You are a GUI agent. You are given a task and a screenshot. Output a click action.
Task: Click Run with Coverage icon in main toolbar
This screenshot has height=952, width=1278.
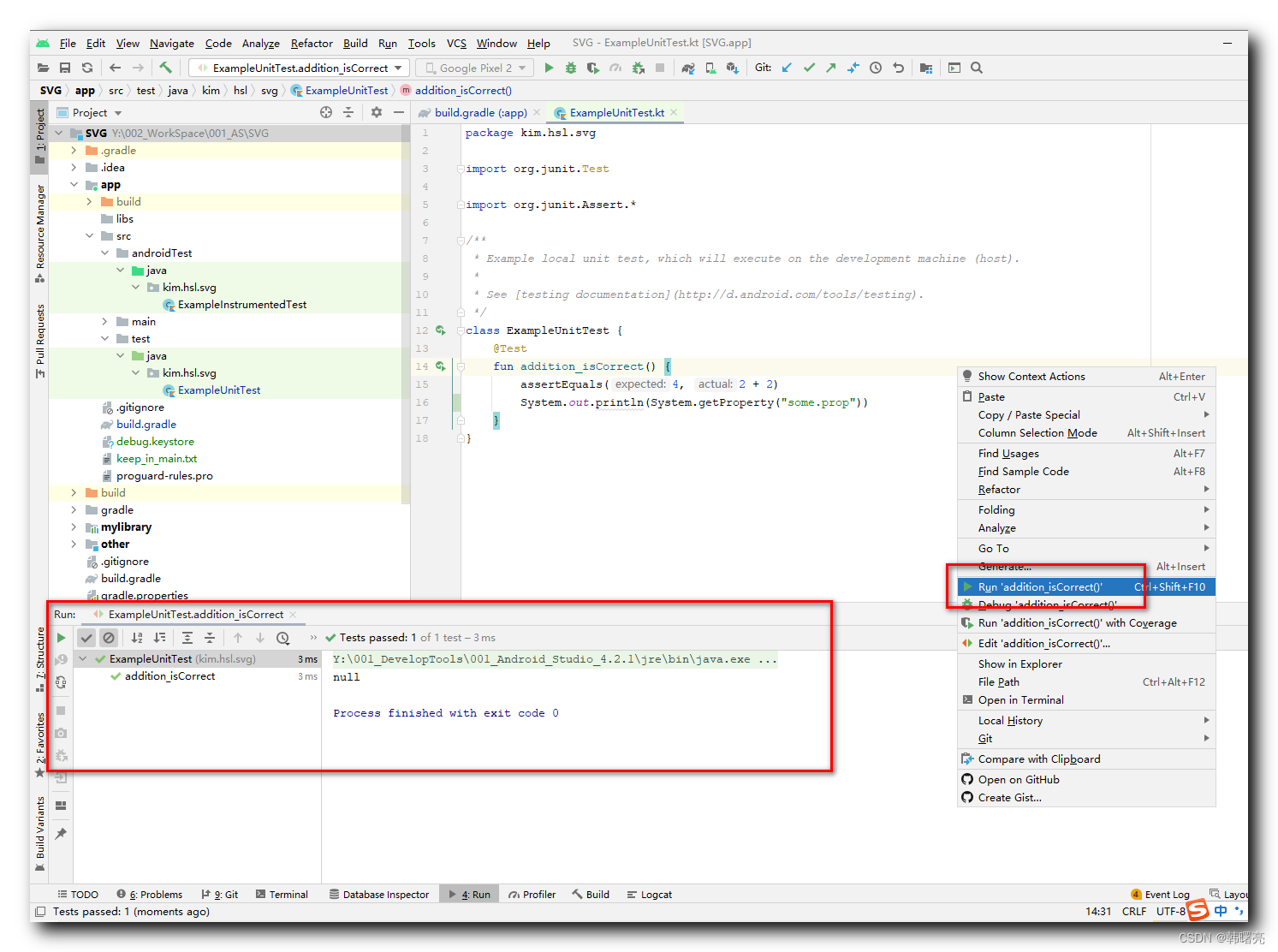pos(592,68)
